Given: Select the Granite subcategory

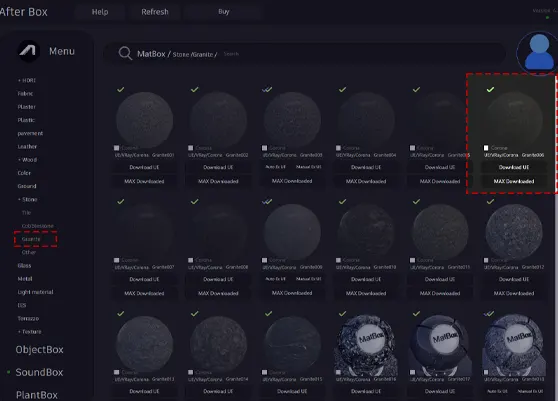Looking at the screenshot, I should point(31,239).
